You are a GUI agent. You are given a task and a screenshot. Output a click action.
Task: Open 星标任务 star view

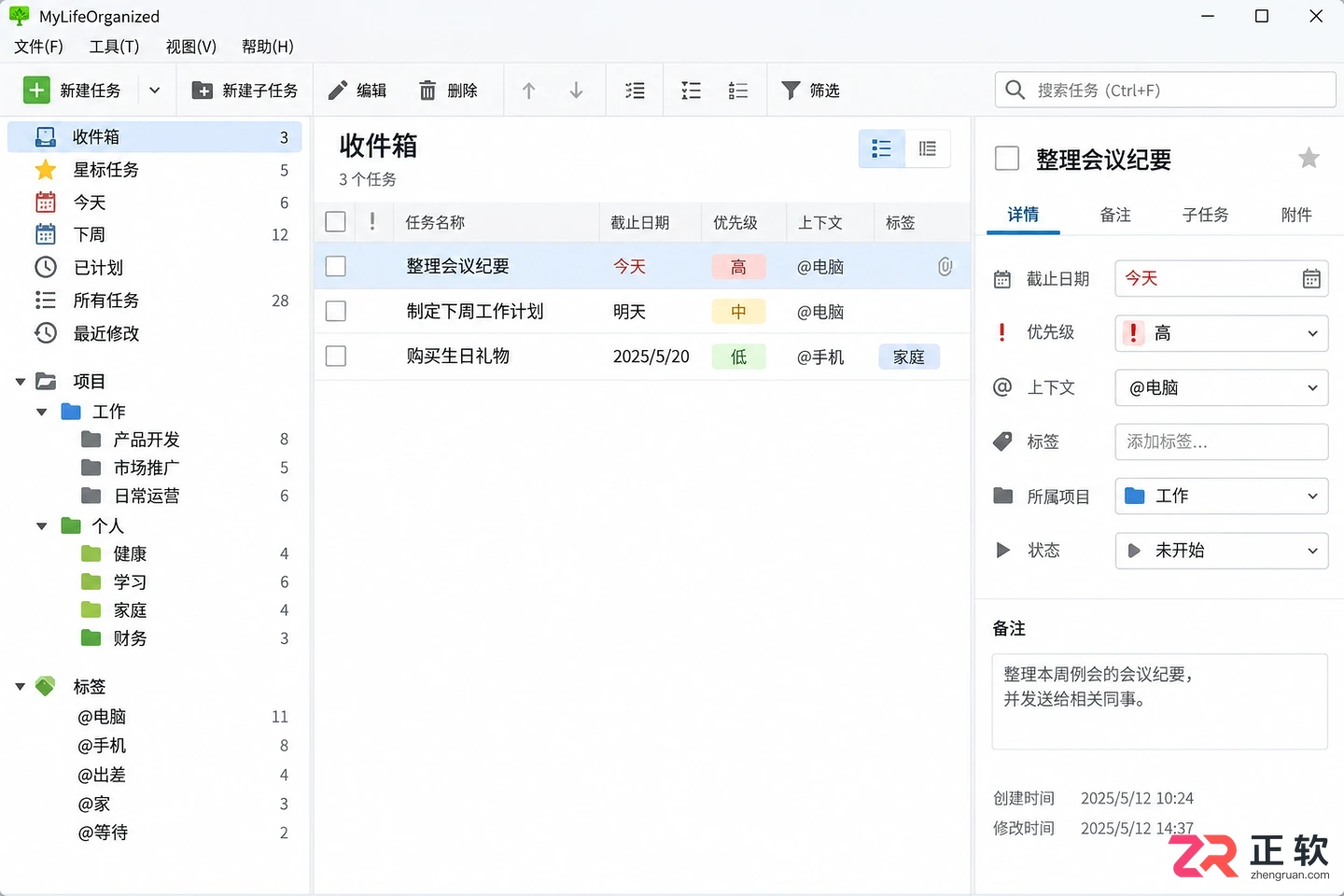pyautogui.click(x=155, y=170)
